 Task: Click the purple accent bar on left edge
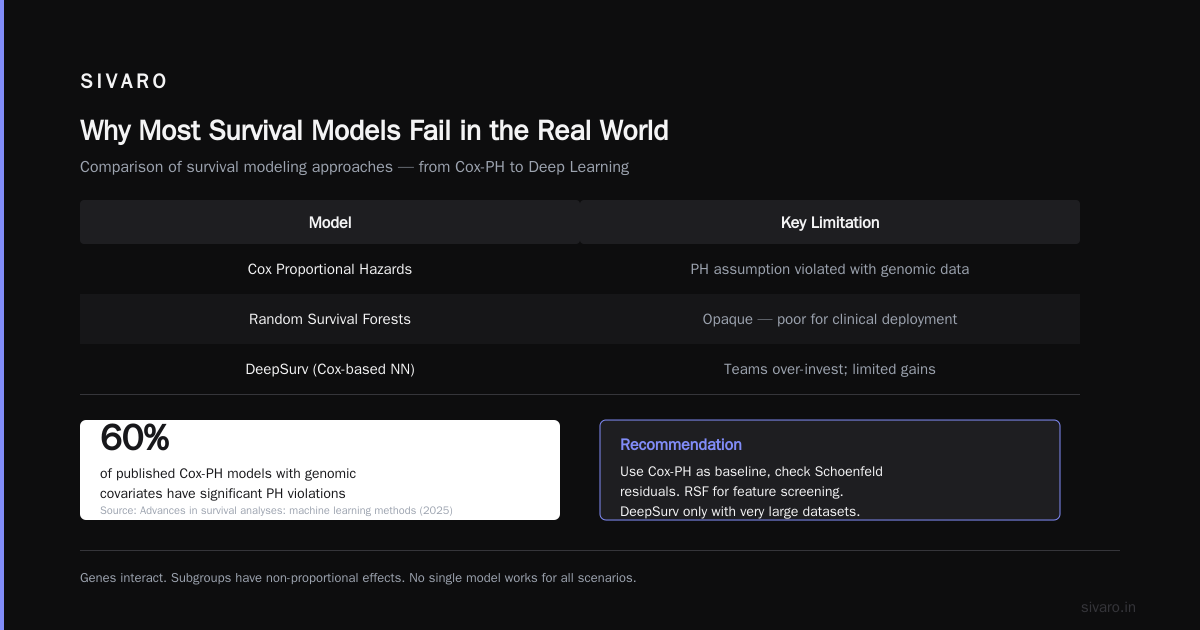pyautogui.click(x=2, y=315)
